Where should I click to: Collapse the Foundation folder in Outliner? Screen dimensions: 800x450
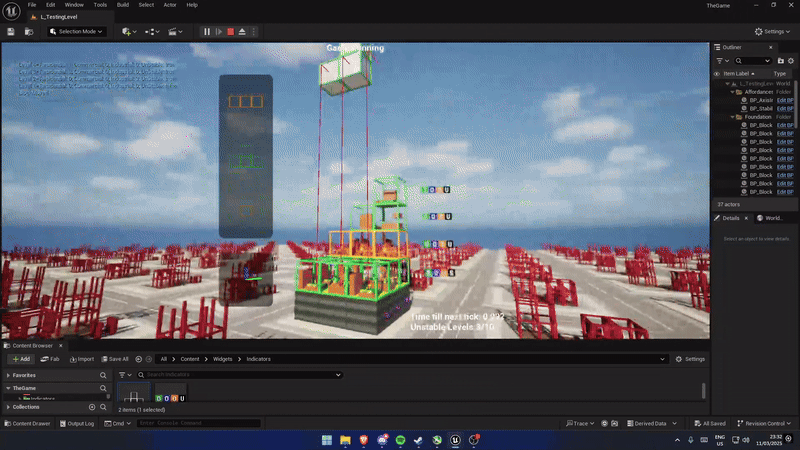[x=729, y=117]
